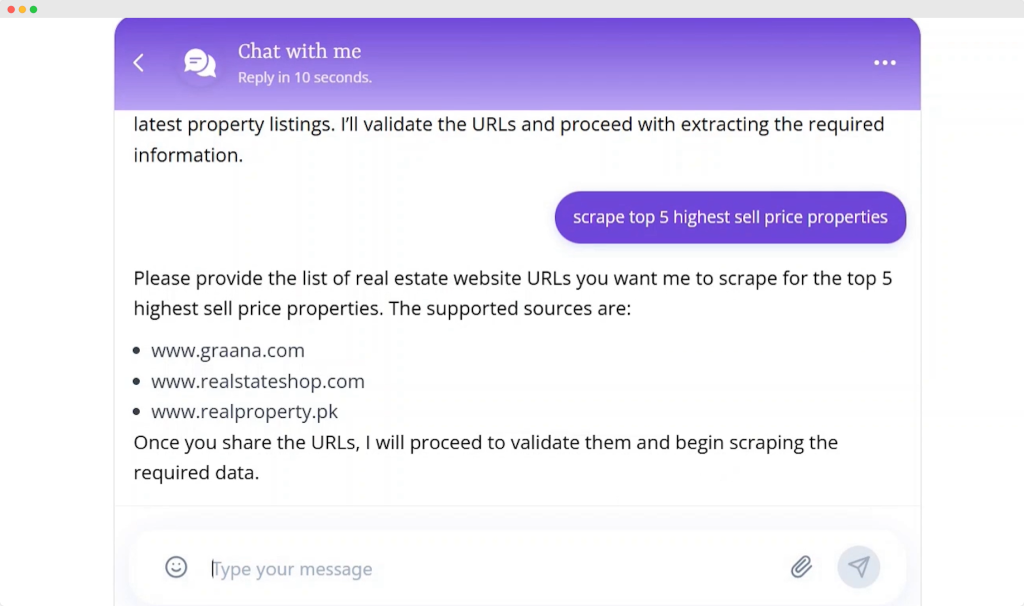Attach a file with the paperclip icon

click(801, 567)
